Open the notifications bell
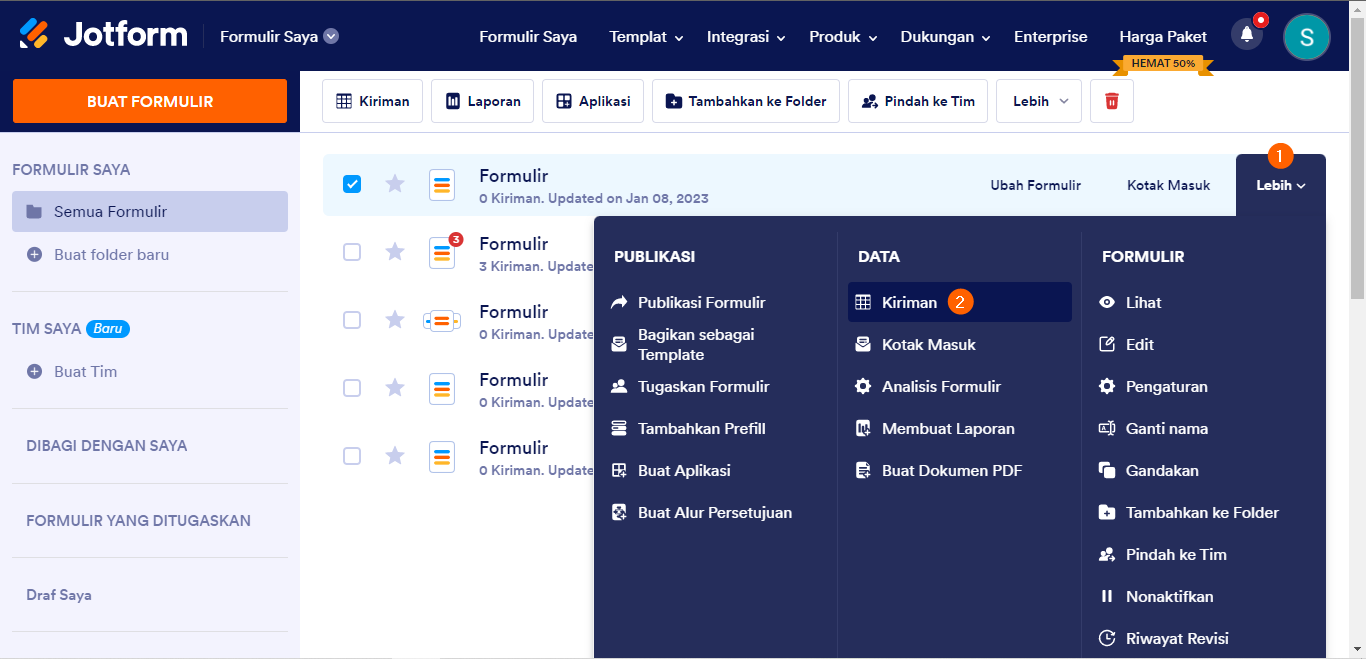The image size is (1366, 659). [1246, 35]
